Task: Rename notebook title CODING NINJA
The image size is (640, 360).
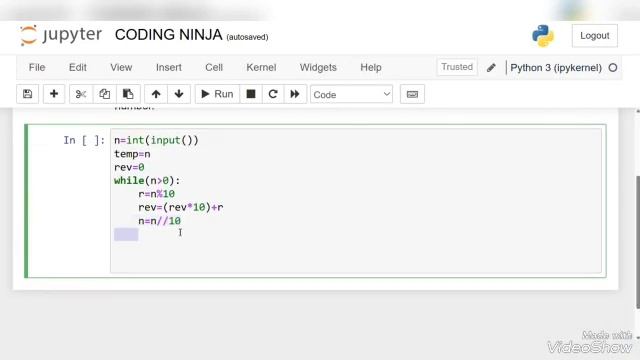Action: coord(169,35)
